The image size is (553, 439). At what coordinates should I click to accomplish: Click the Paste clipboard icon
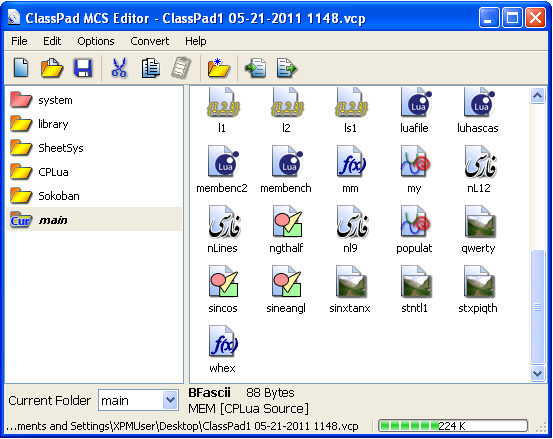[181, 68]
